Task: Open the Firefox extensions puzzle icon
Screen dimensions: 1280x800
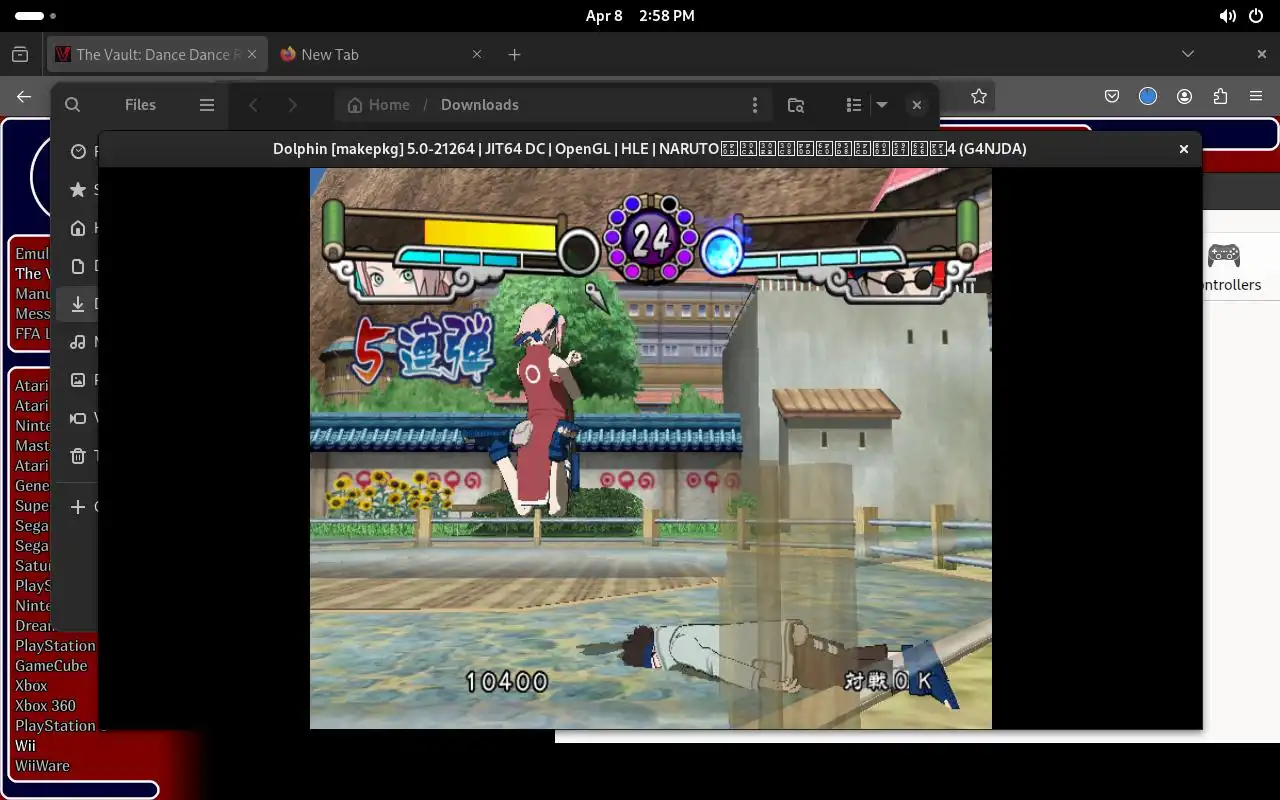Action: click(x=1220, y=96)
